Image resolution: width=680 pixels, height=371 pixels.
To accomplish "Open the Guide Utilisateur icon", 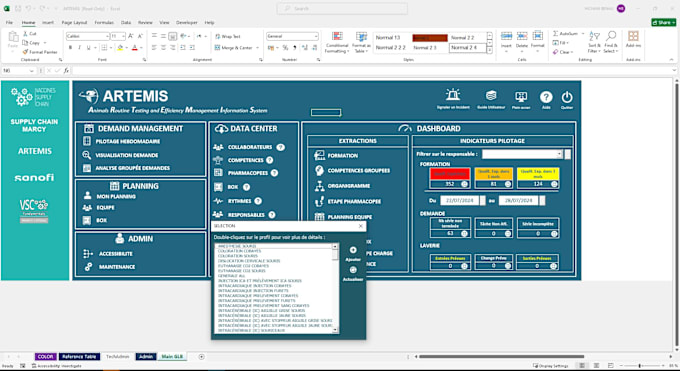I will pyautogui.click(x=491, y=95).
